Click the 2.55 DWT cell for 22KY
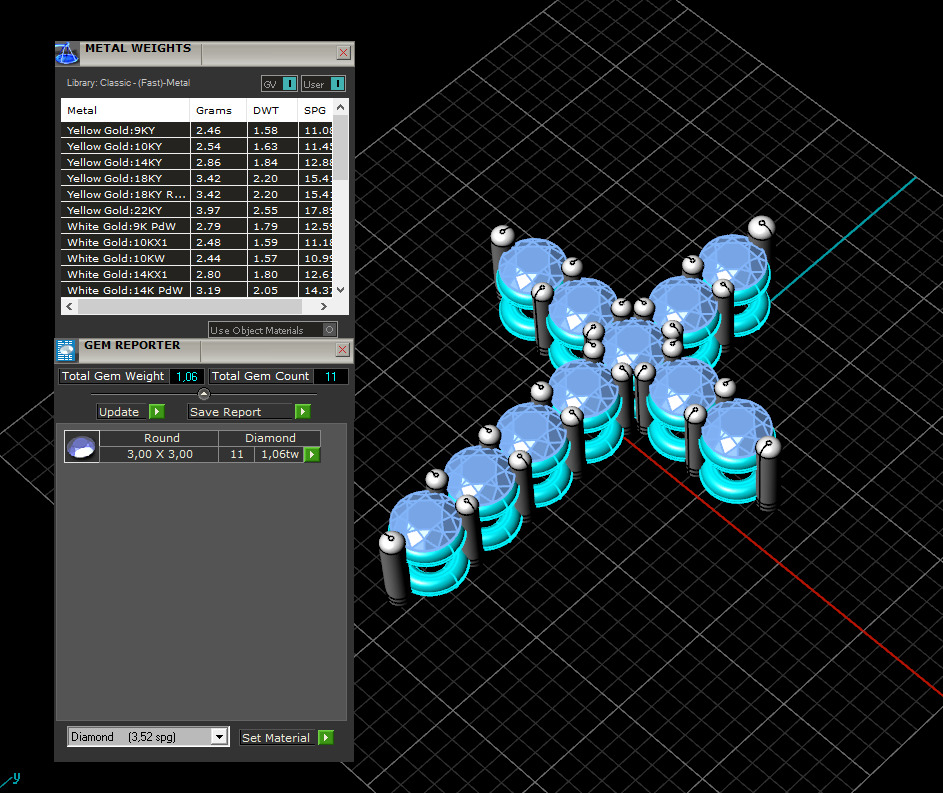Screen dimensions: 943x793 click(x=272, y=210)
